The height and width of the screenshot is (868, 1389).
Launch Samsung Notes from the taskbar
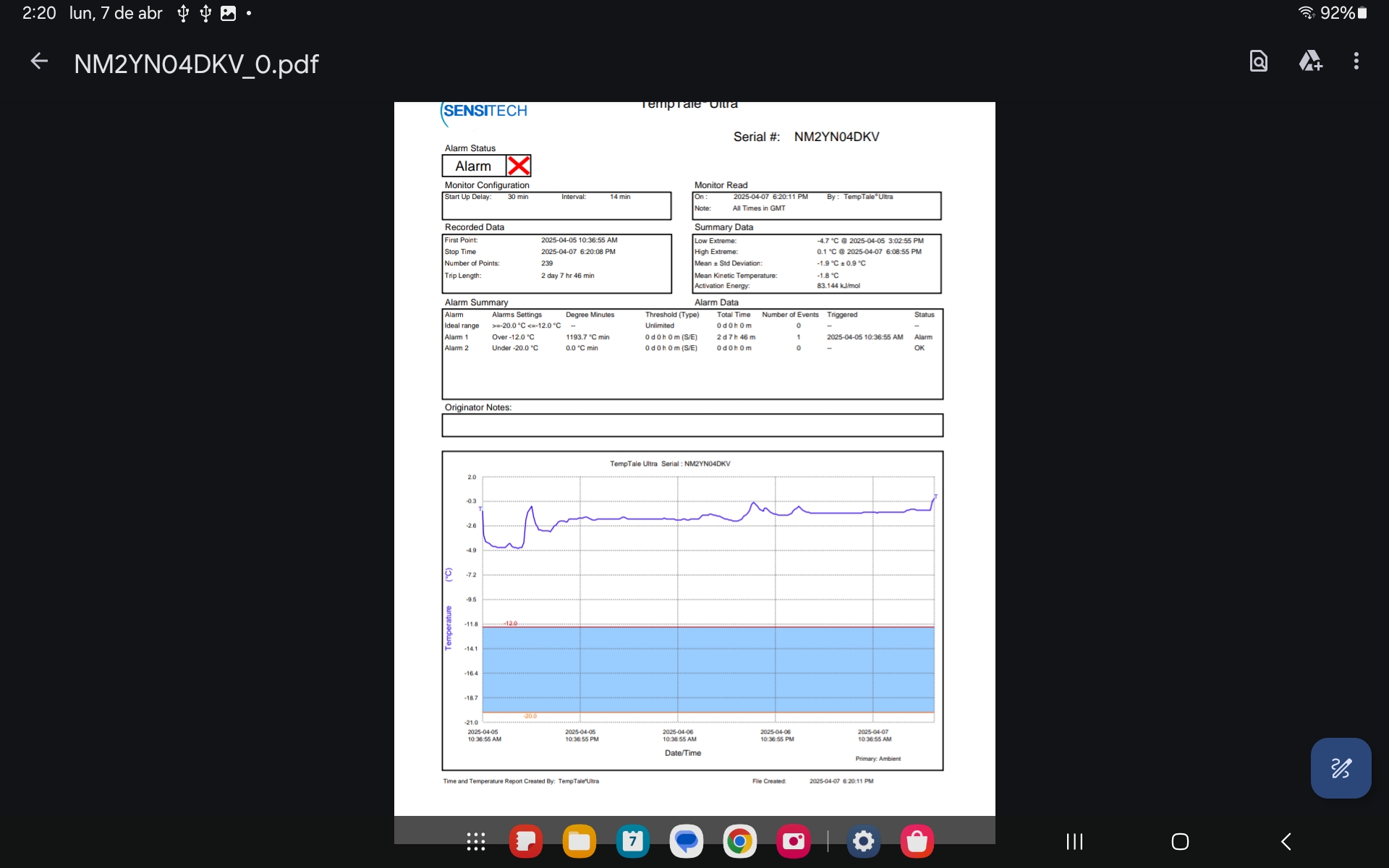(x=526, y=841)
